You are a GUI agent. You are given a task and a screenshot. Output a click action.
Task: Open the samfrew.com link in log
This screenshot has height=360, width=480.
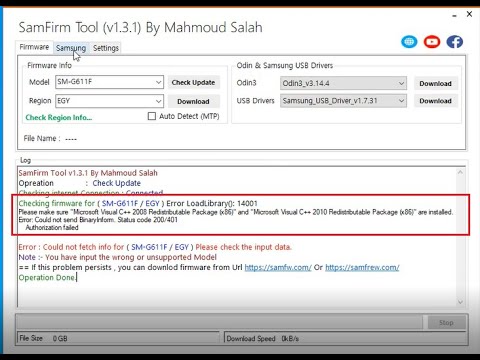pyautogui.click(x=362, y=267)
